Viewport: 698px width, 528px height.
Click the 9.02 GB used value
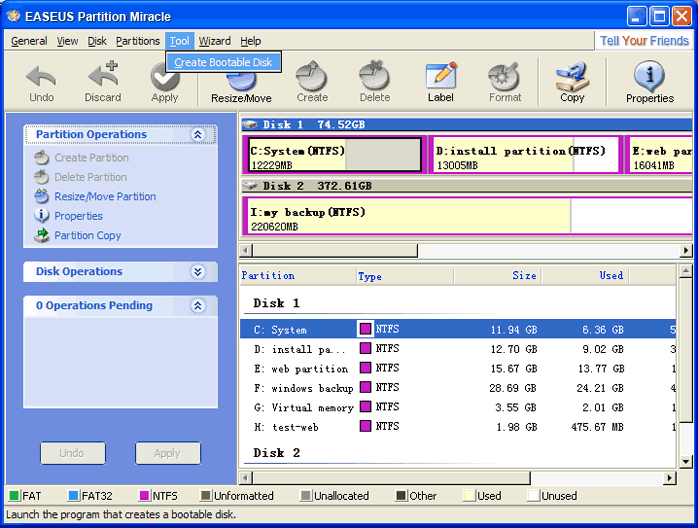coord(603,349)
